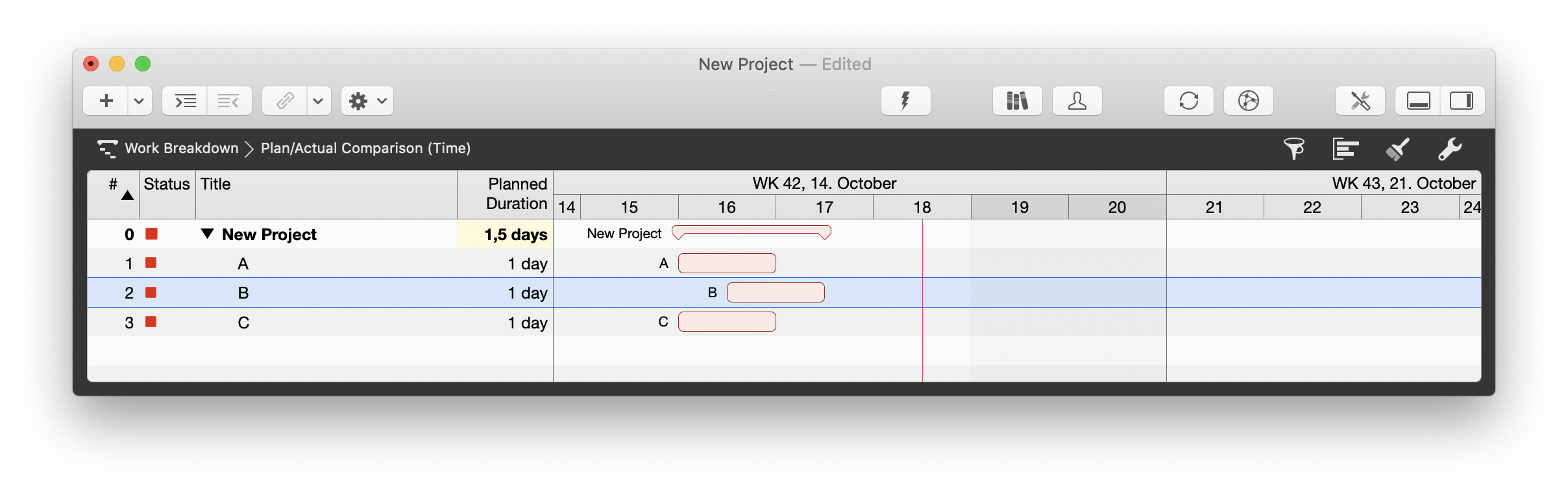Click the lightning catch-up icon
The width and height of the screenshot is (1568, 492).
905,101
